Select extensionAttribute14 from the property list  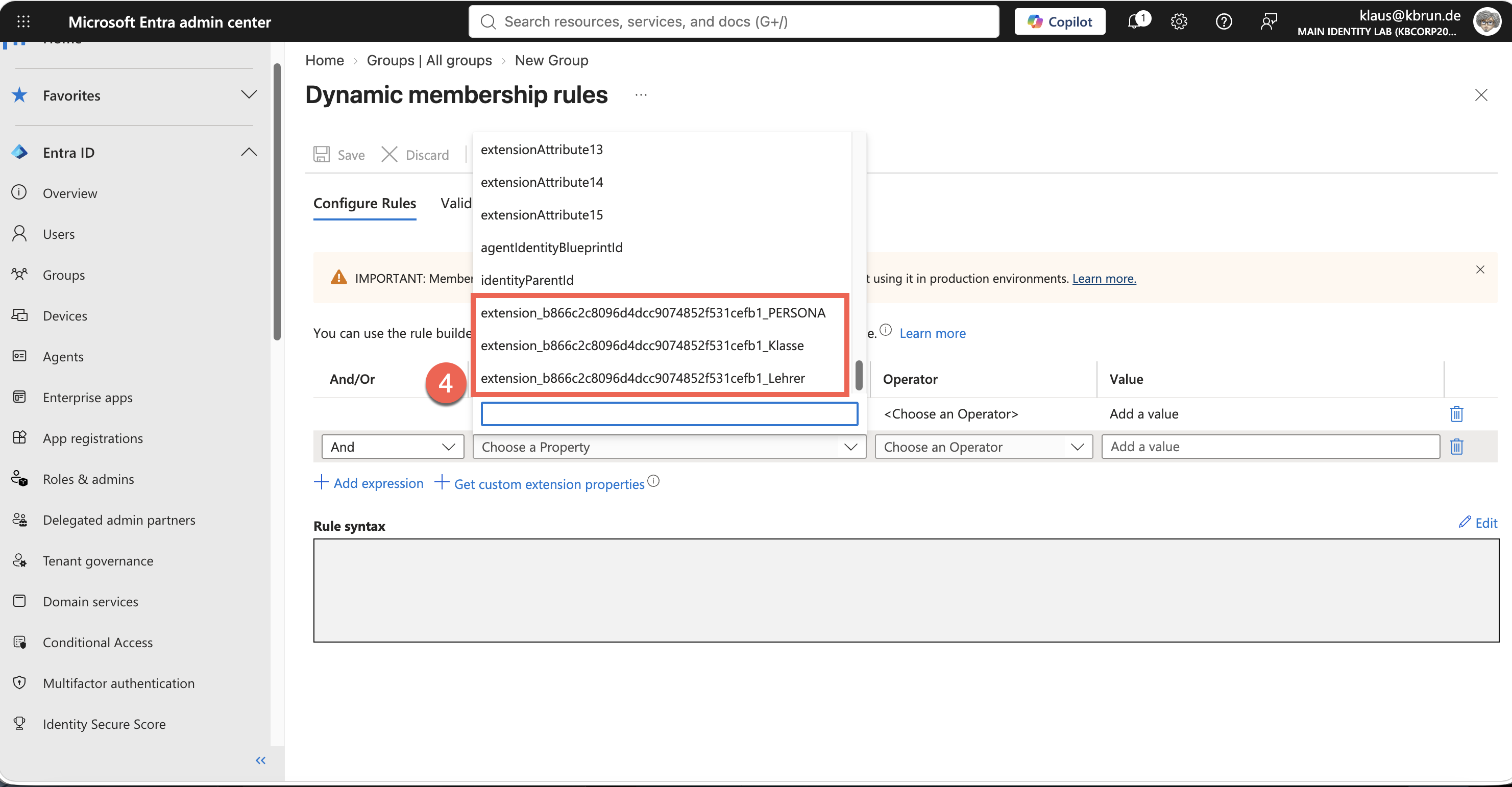coord(662,183)
